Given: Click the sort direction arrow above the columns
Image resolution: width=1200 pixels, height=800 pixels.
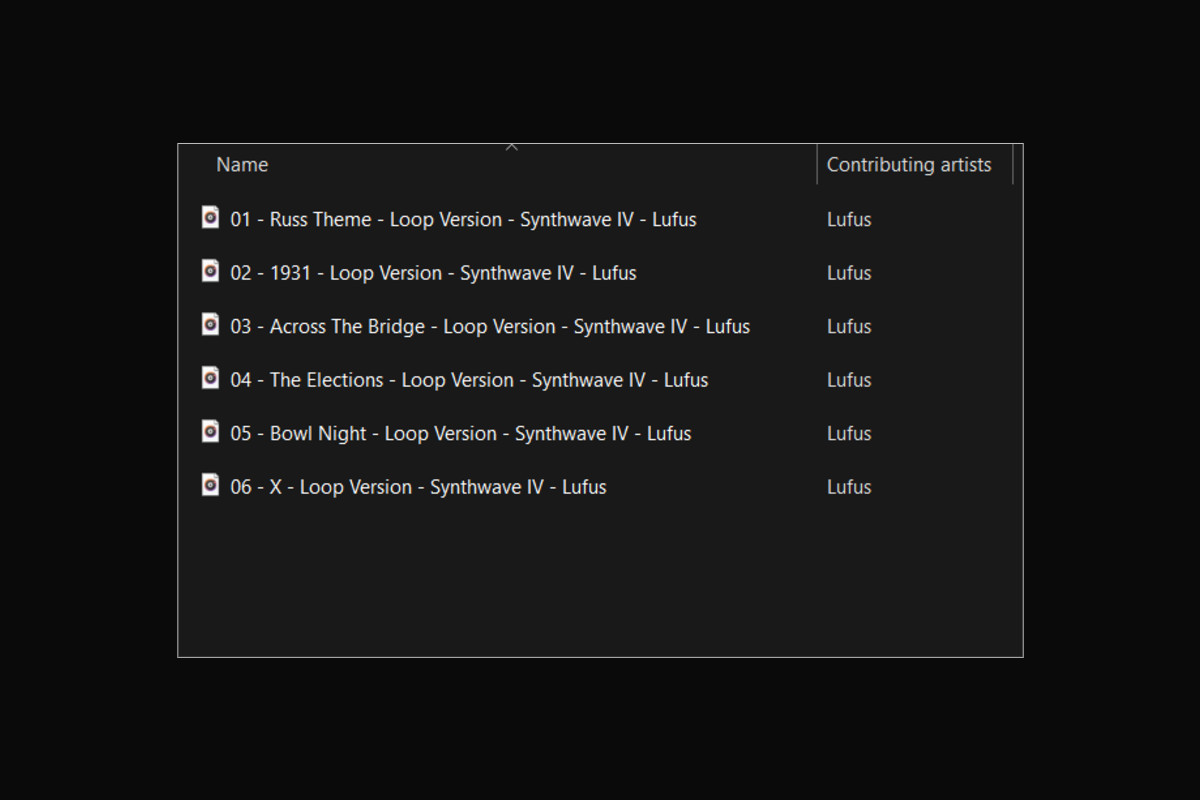Looking at the screenshot, I should click(512, 148).
